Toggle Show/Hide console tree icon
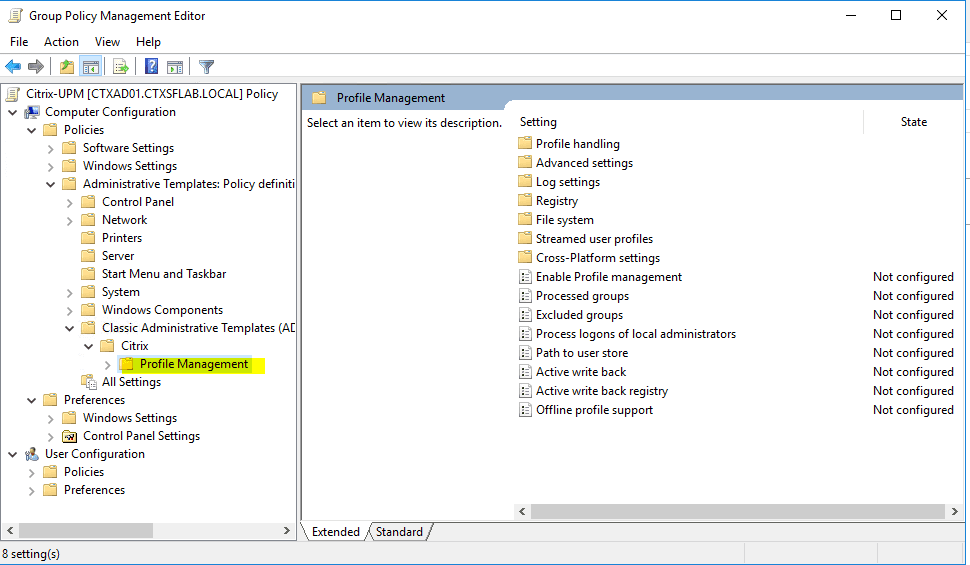The image size is (970, 565). pyautogui.click(x=91, y=66)
